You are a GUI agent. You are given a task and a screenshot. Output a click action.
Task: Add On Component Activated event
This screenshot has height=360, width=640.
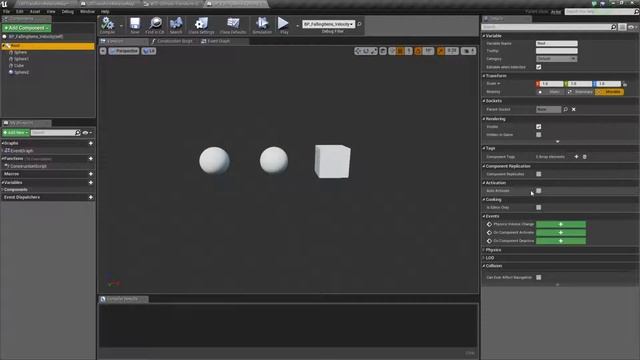click(561, 233)
